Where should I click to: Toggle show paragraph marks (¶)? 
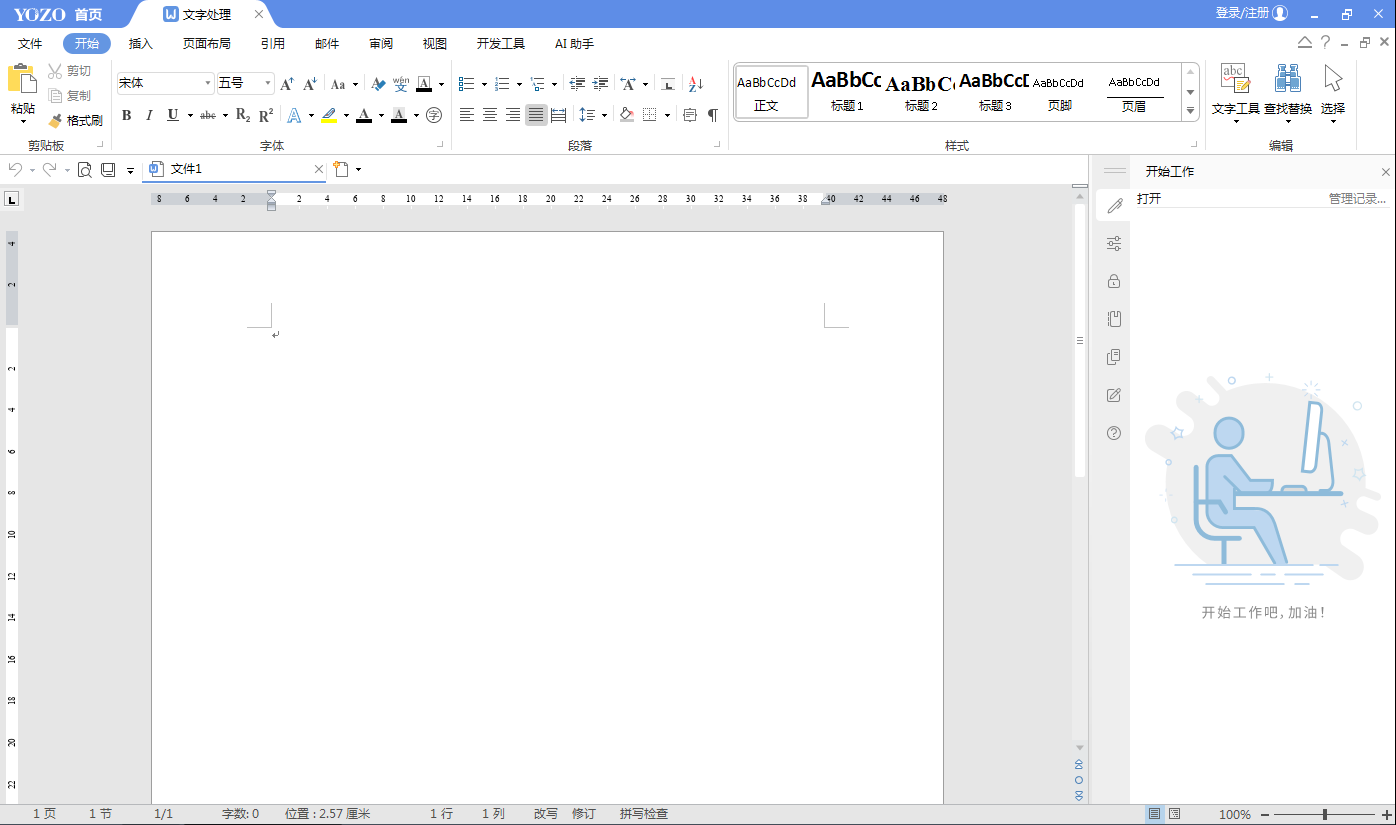point(712,115)
